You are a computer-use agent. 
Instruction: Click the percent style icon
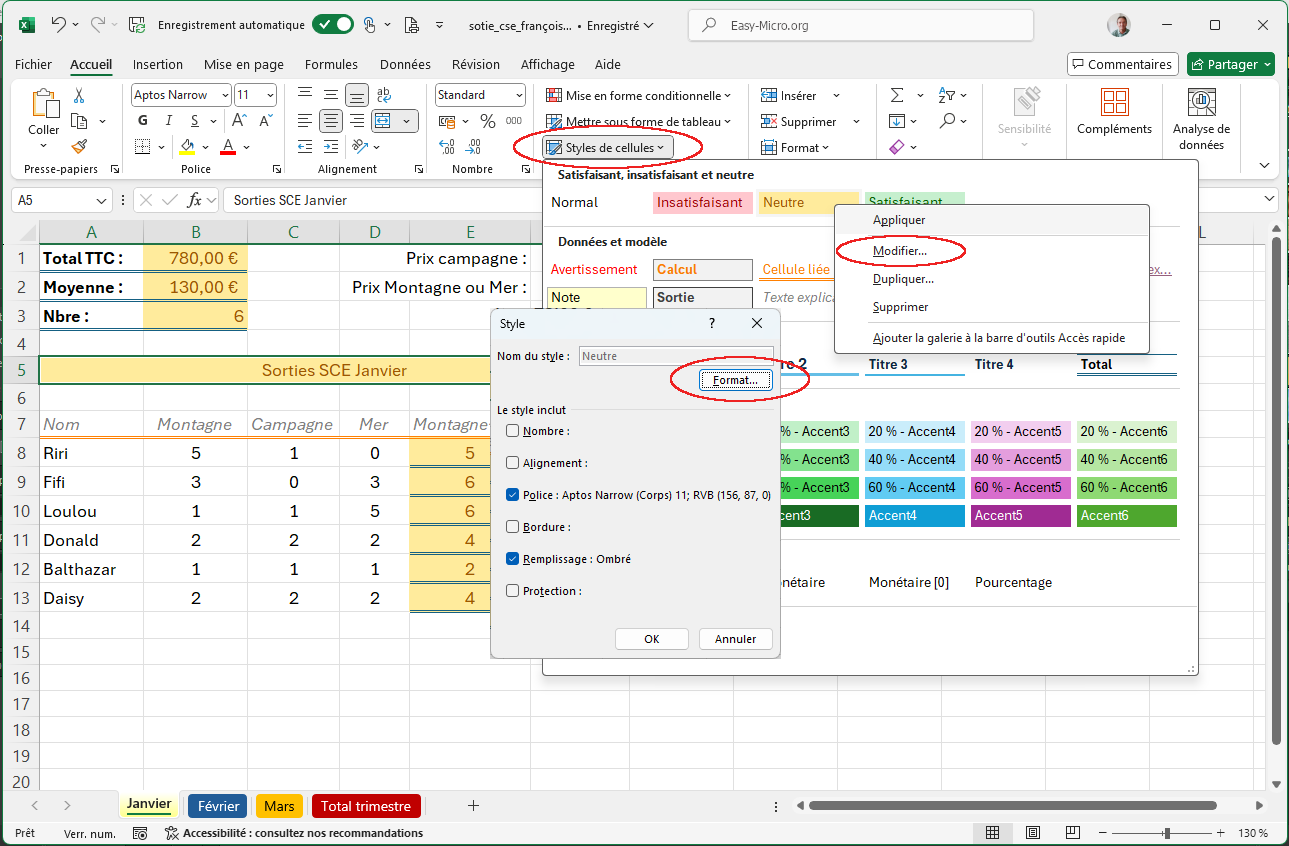[x=488, y=121]
